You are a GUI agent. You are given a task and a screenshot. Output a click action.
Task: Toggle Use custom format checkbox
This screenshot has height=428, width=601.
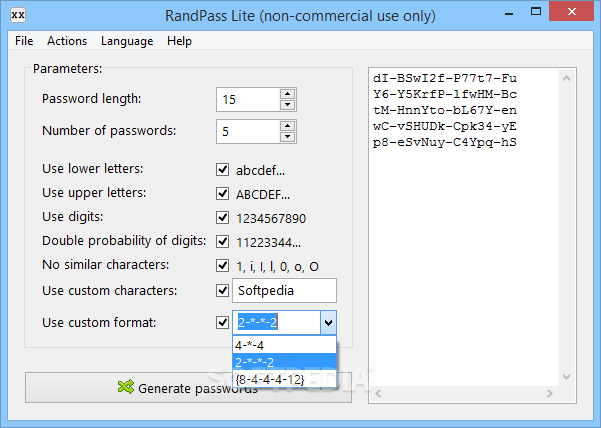pyautogui.click(x=222, y=322)
